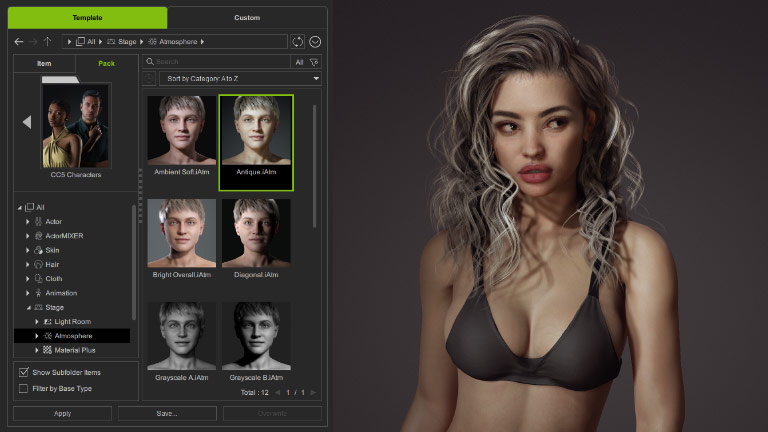The height and width of the screenshot is (432, 768).
Task: Expand the Actor tree node
Action: point(27,221)
